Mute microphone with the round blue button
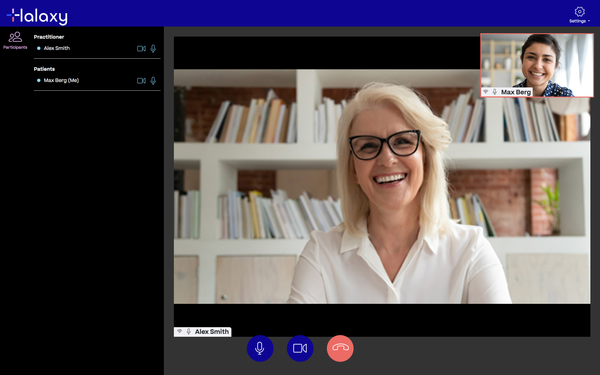This screenshot has width=600, height=375. pyautogui.click(x=260, y=348)
